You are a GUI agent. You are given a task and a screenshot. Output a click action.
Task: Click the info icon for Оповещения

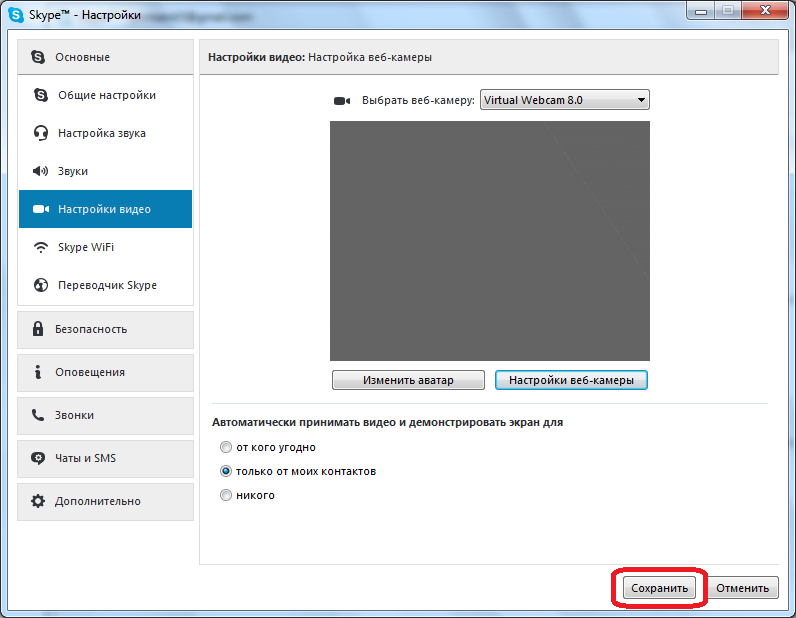pos(38,372)
